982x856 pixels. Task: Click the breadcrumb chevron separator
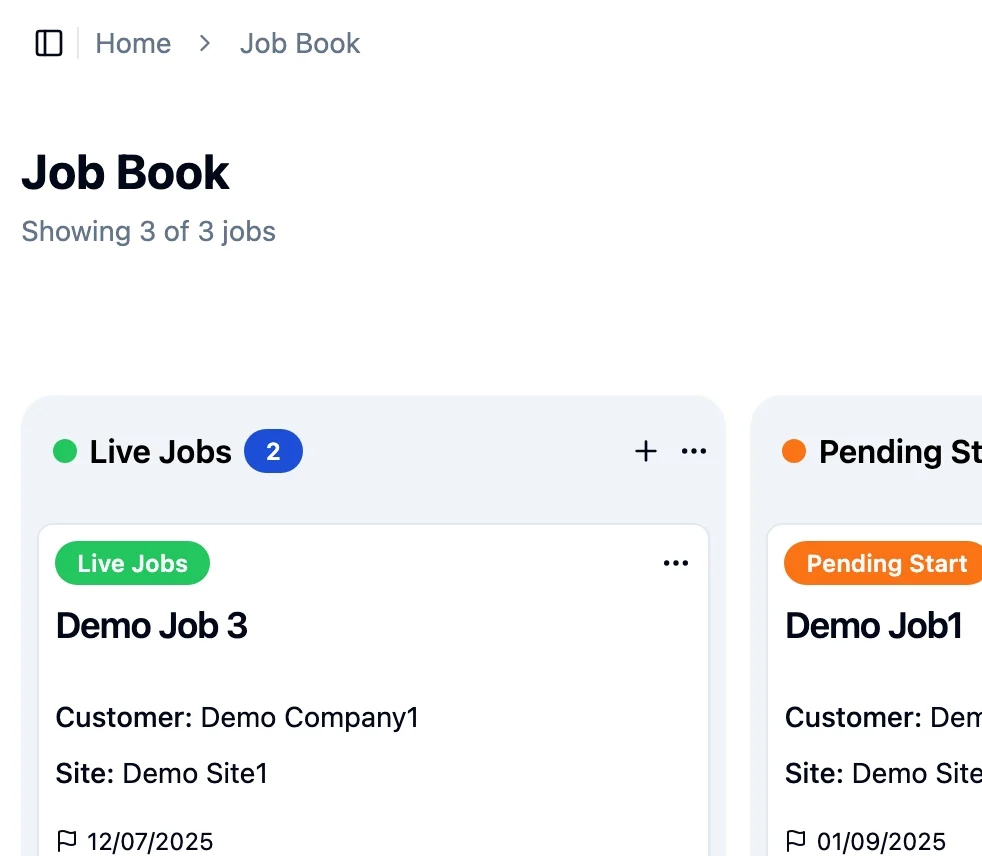205,43
